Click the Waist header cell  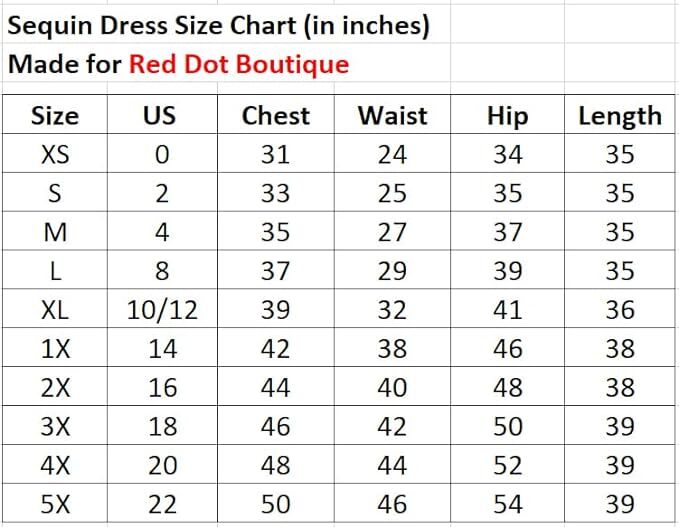click(392, 115)
